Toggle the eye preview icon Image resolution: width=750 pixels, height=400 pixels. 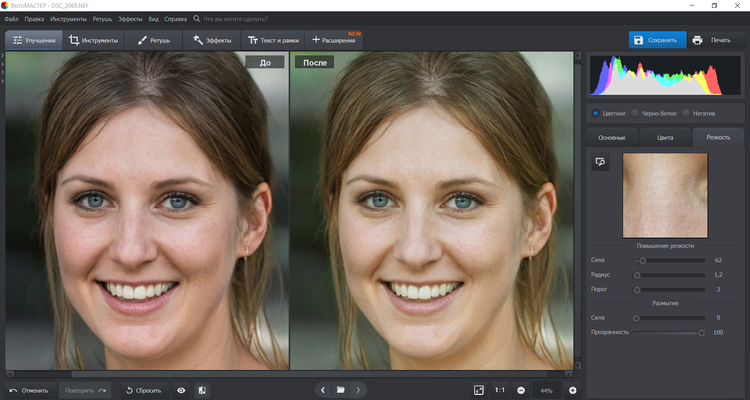pyautogui.click(x=181, y=389)
